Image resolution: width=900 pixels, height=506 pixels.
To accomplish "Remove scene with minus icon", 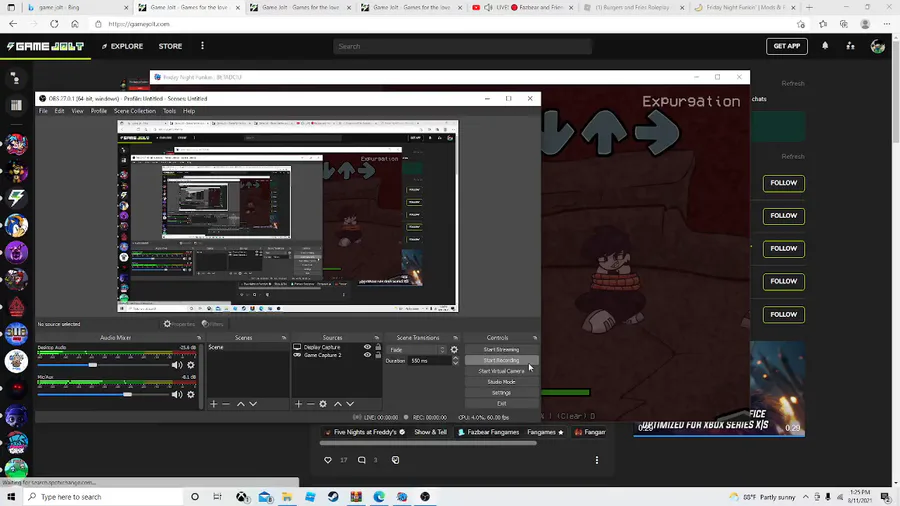I will click(226, 404).
